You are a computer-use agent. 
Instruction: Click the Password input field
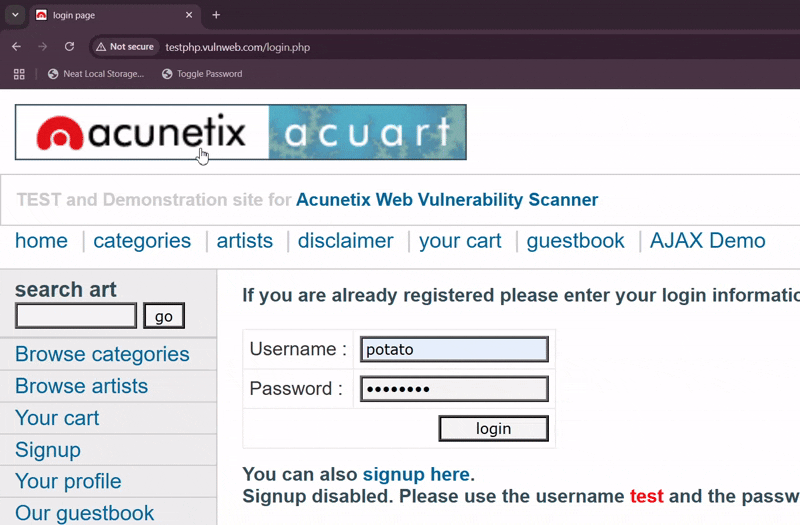pos(454,389)
